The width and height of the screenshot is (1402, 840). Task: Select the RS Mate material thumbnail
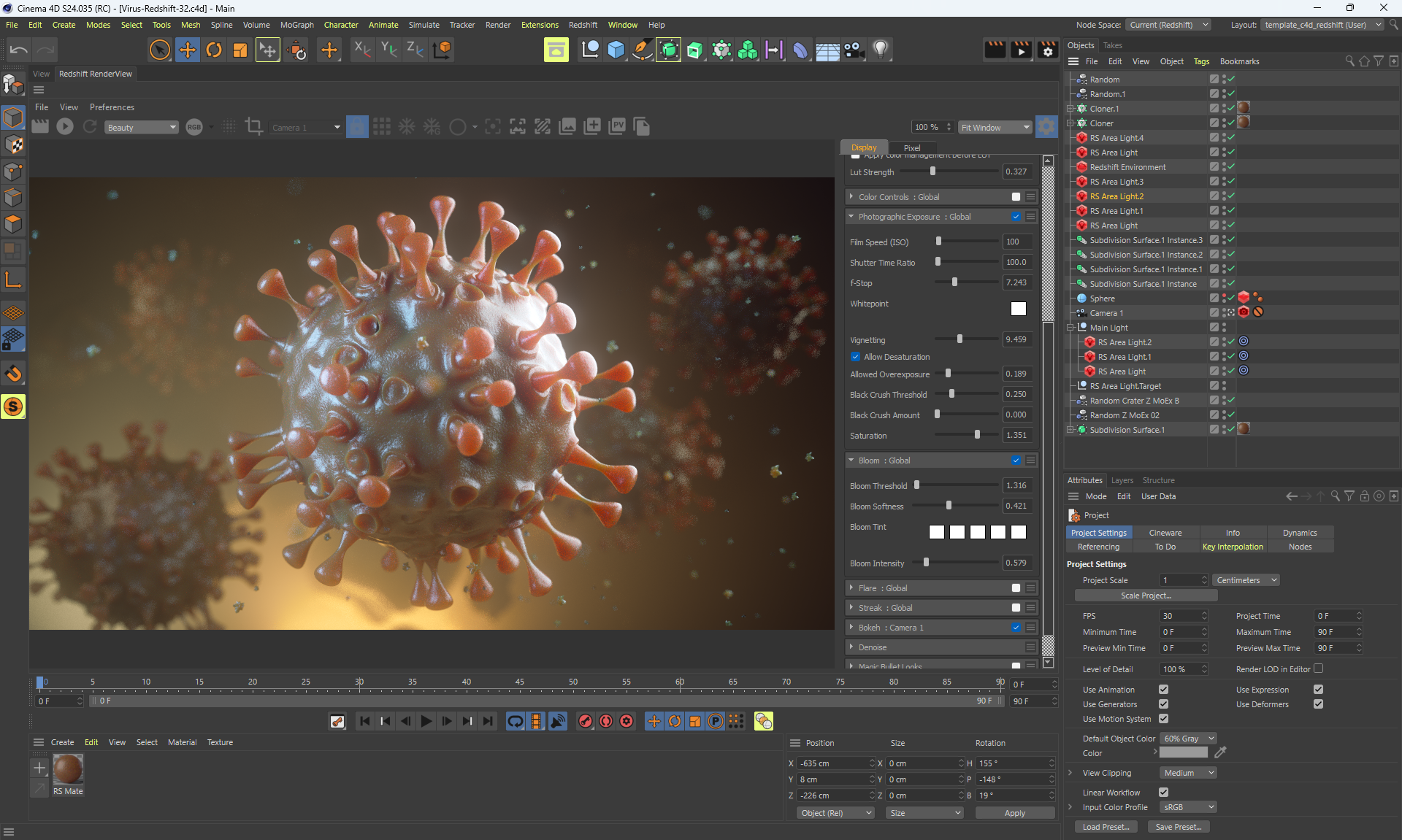tap(68, 769)
